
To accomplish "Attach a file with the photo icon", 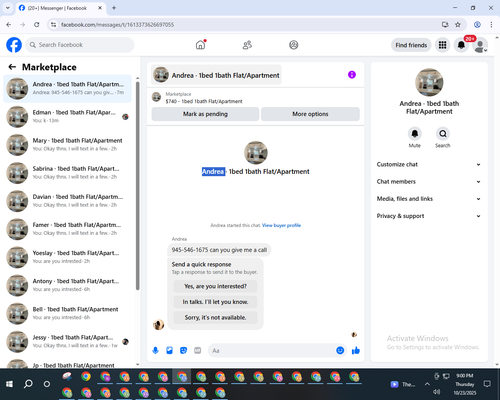I will tap(169, 350).
